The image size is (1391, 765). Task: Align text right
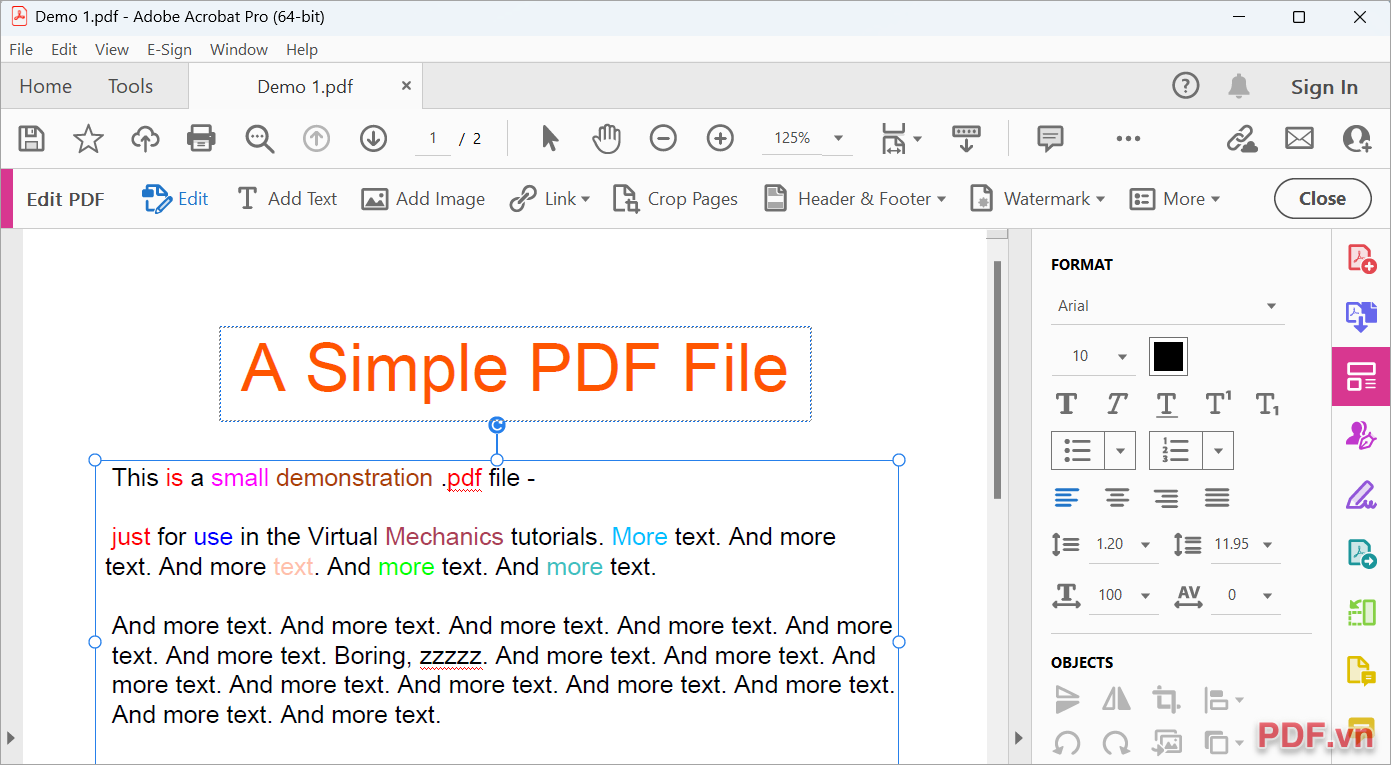(x=1166, y=497)
